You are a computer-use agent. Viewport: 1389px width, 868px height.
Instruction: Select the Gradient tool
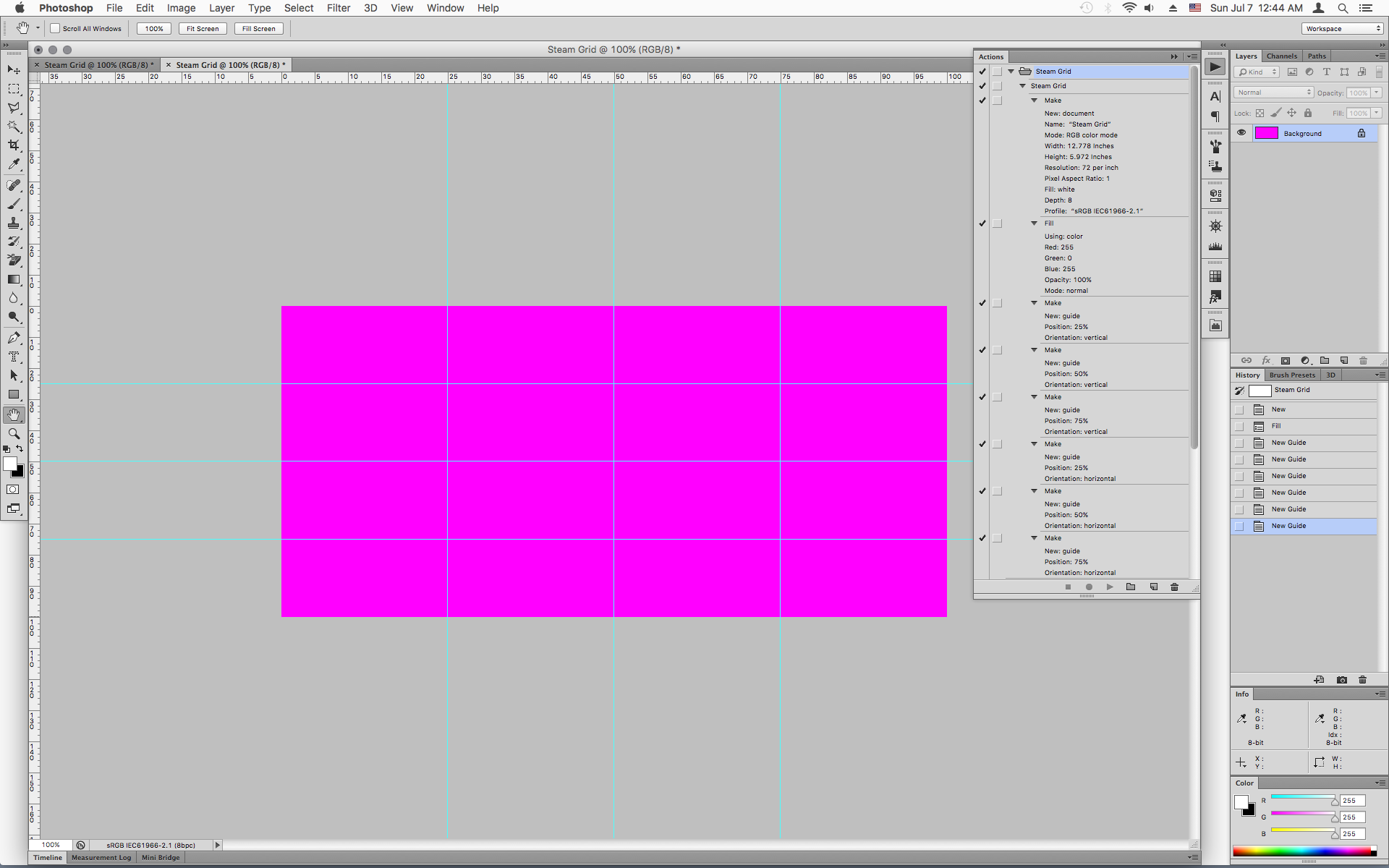(14, 279)
